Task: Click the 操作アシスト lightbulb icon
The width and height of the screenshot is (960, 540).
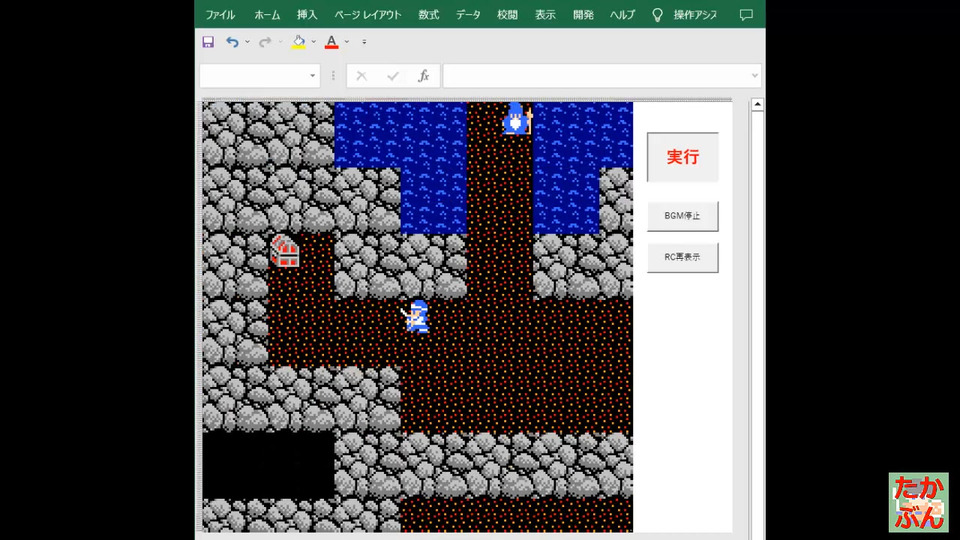Action: pos(657,15)
